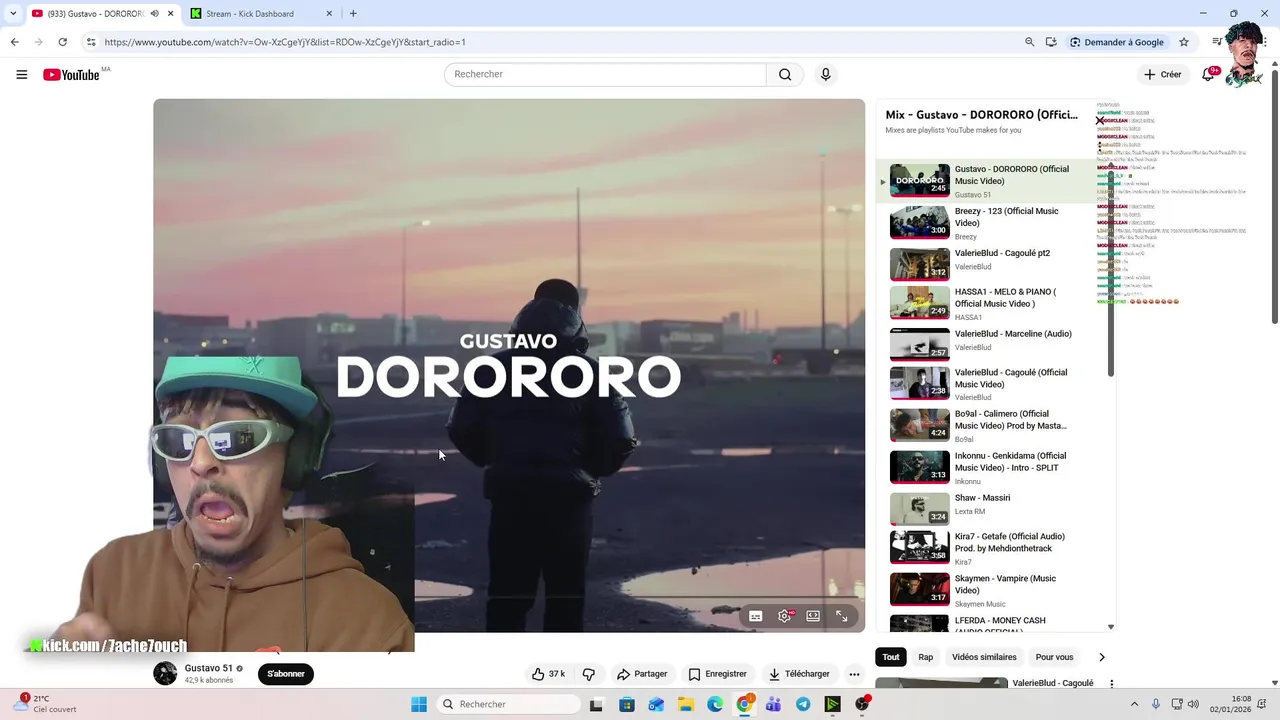Click the YouTube search field
The image size is (1280, 720).
pyautogui.click(x=605, y=74)
